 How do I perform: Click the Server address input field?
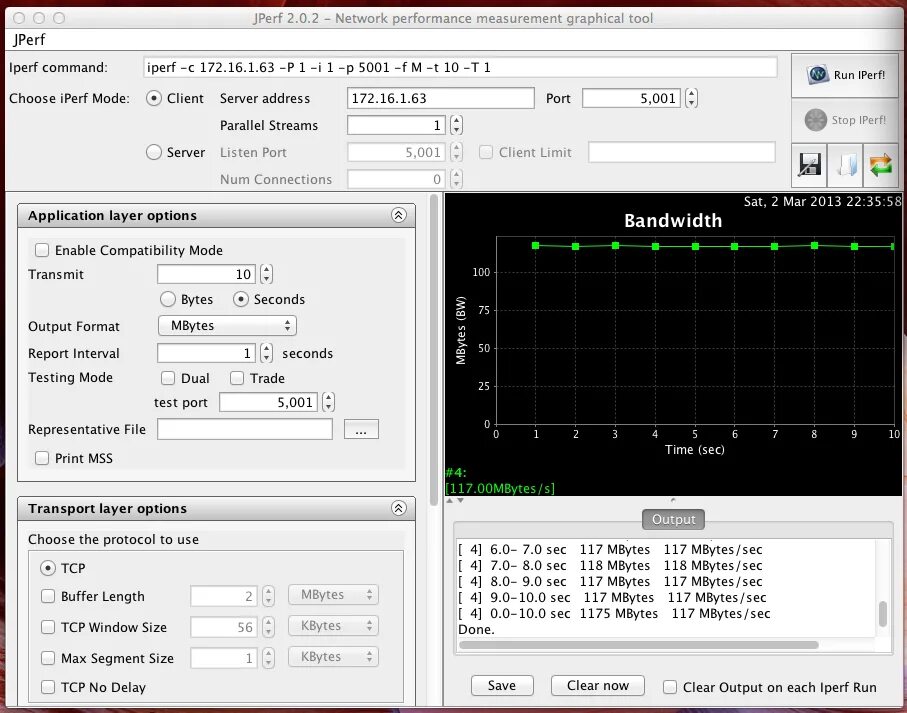440,98
